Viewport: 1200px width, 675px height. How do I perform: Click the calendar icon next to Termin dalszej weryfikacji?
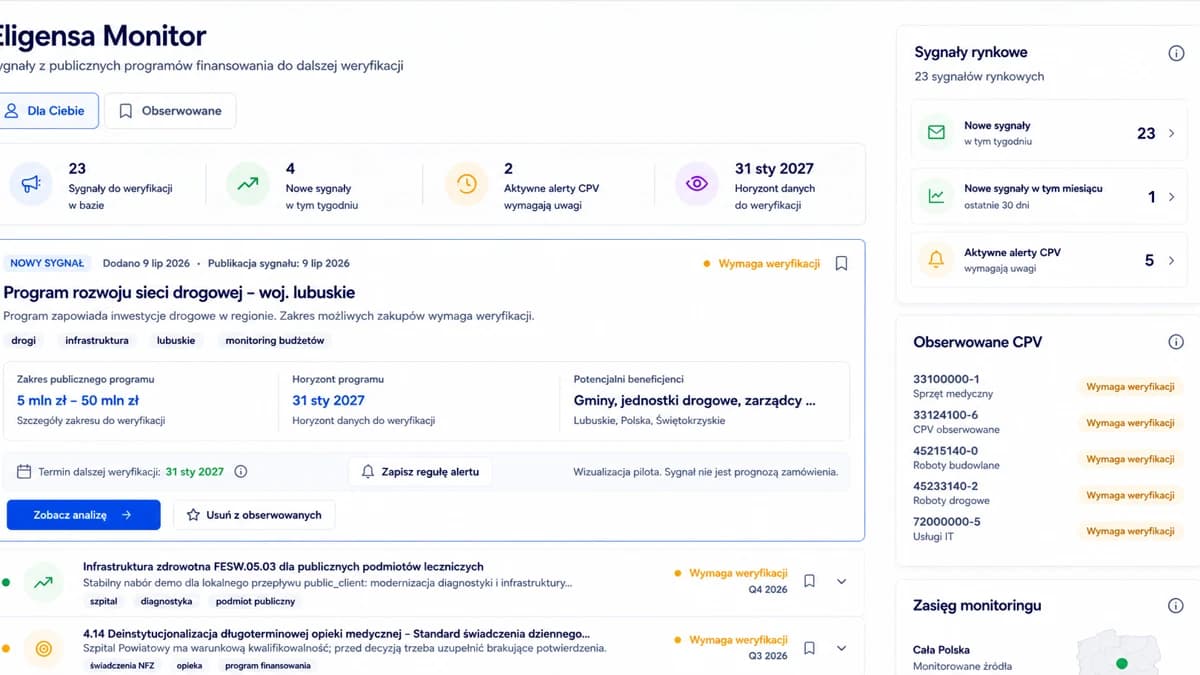(x=24, y=472)
